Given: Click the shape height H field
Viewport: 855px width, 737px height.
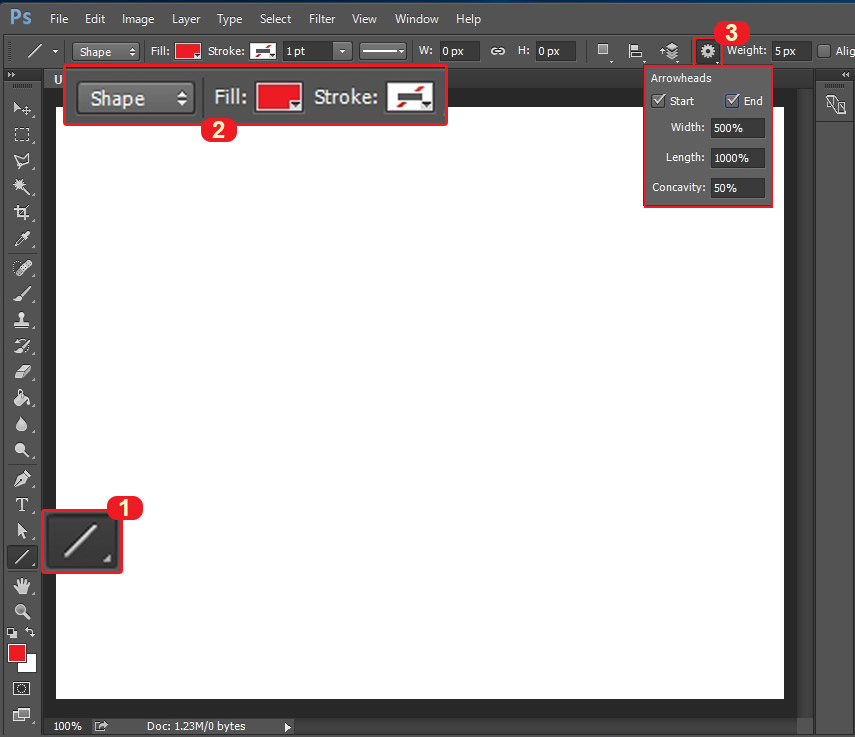Looking at the screenshot, I should click(x=556, y=51).
